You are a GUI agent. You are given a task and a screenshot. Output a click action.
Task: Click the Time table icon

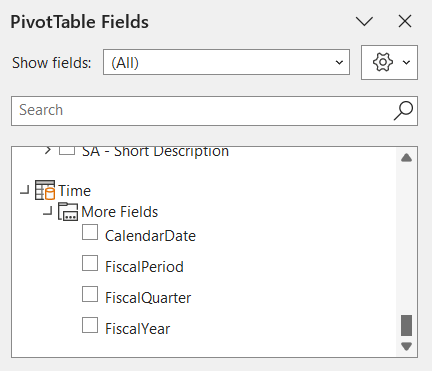point(45,190)
